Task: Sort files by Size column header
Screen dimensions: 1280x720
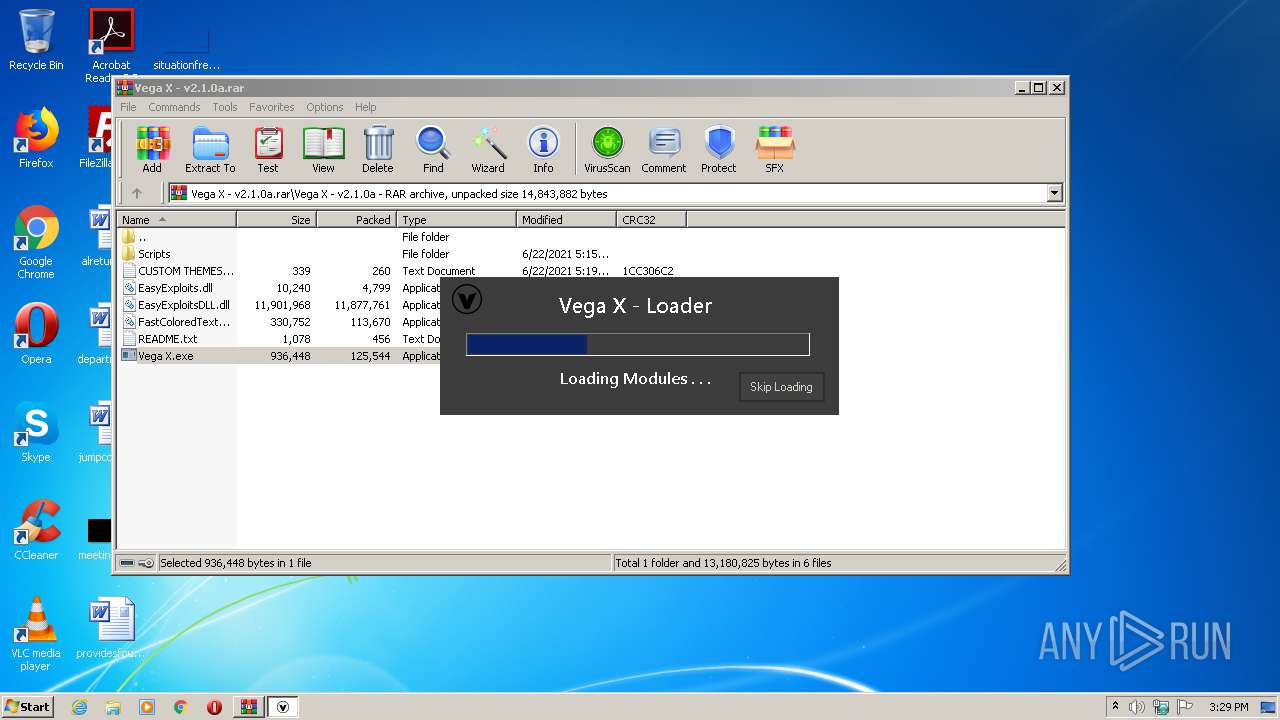Action: click(x=277, y=219)
